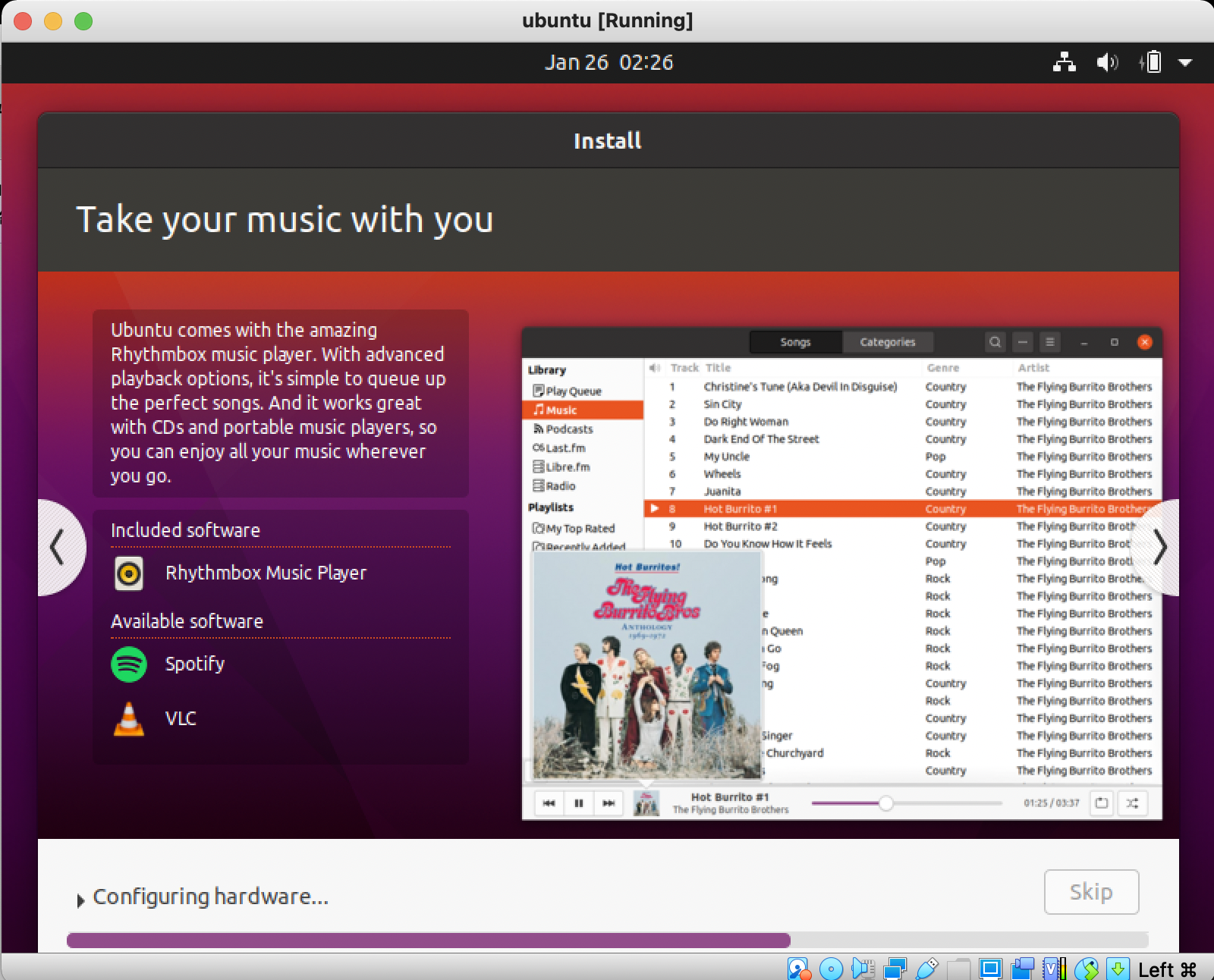
Task: Click the Flying Burrito Bros album cover
Action: [646, 665]
